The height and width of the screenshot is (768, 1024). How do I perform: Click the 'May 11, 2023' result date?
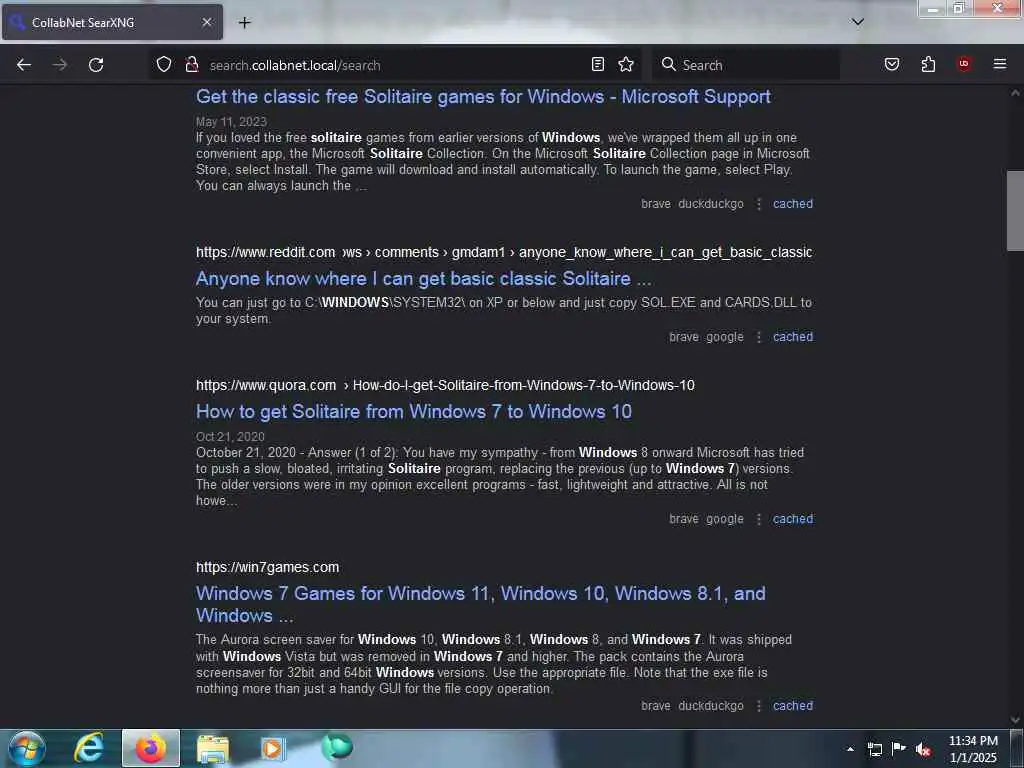[x=231, y=122]
